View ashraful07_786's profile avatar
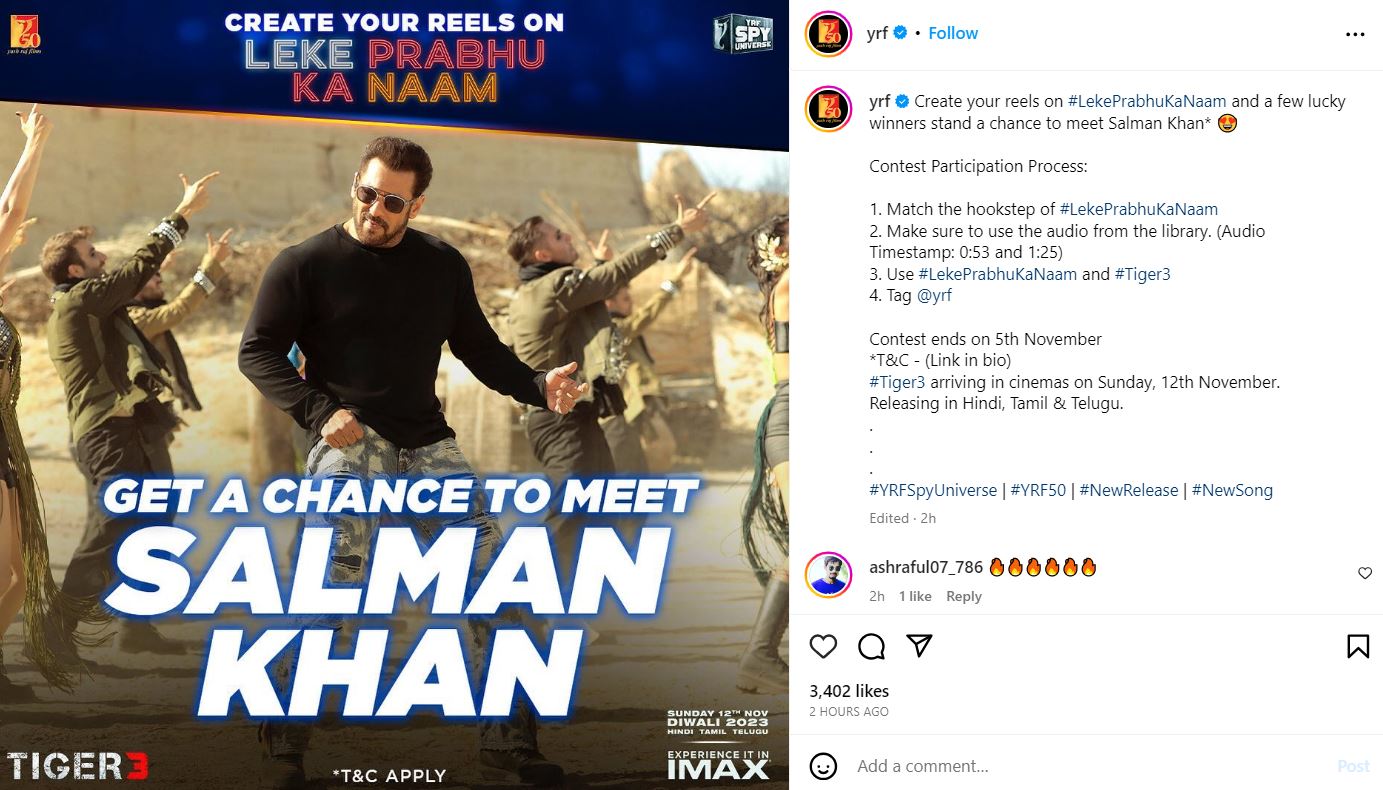This screenshot has width=1383, height=790. [828, 574]
